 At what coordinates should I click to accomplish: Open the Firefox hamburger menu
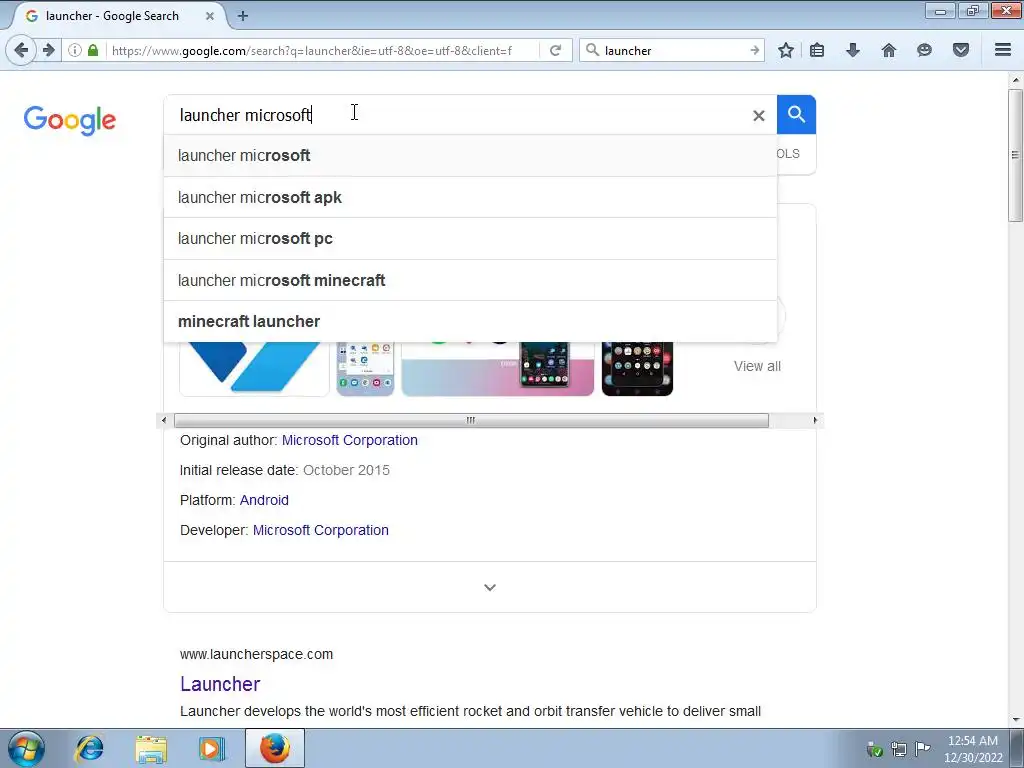[x=1003, y=50]
